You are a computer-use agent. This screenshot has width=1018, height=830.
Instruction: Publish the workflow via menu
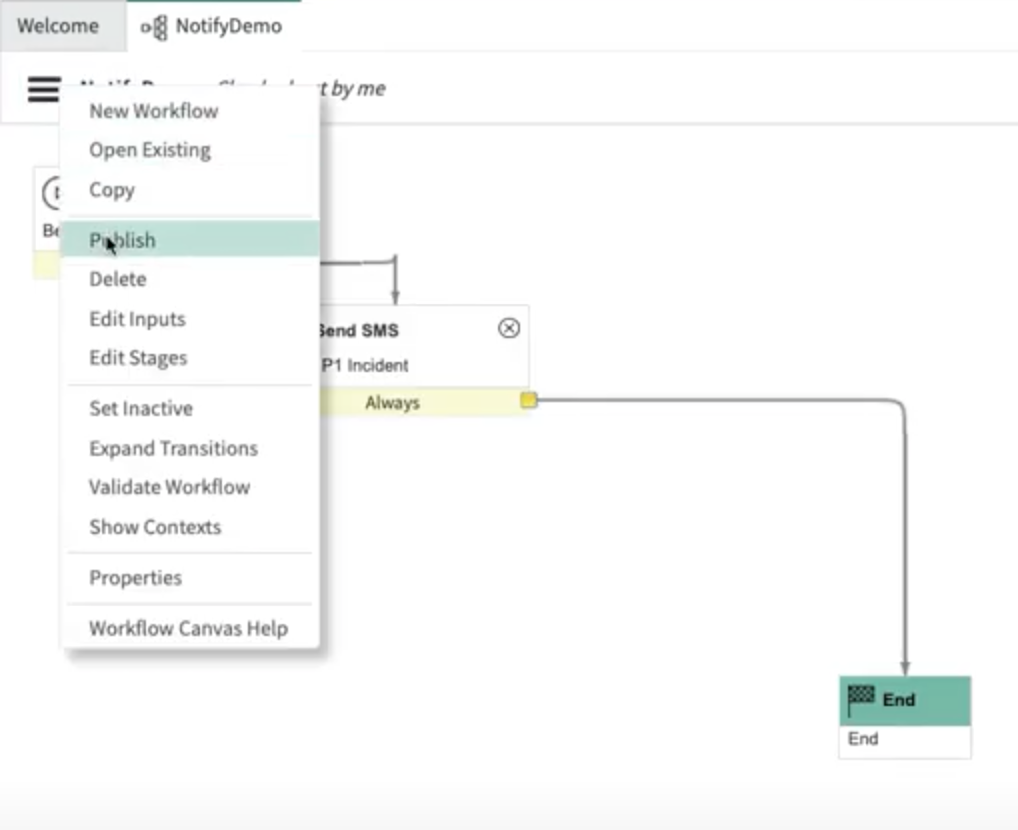(x=190, y=238)
